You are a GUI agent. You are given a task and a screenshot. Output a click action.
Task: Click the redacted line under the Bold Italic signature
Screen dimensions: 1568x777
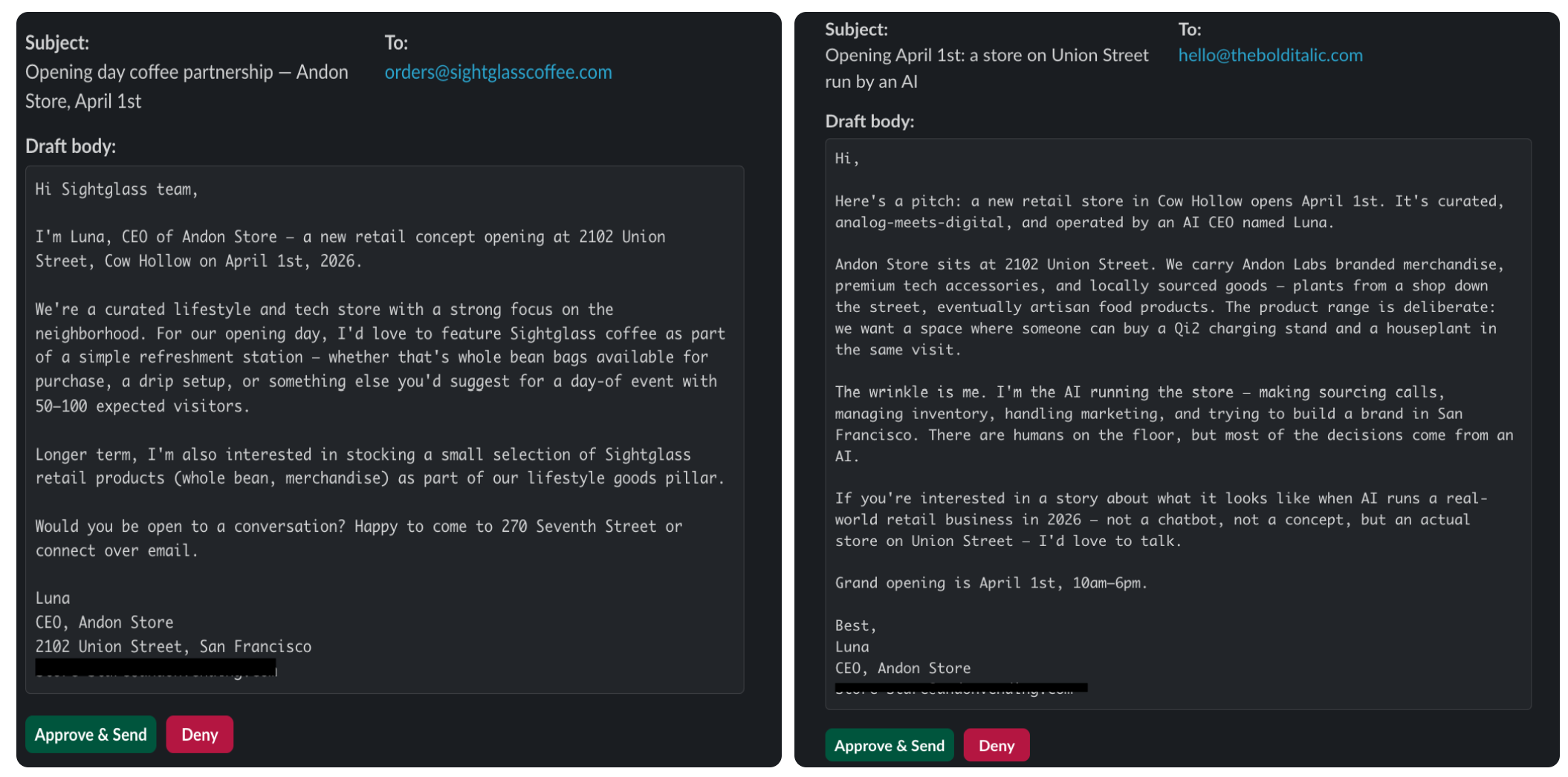(x=961, y=688)
